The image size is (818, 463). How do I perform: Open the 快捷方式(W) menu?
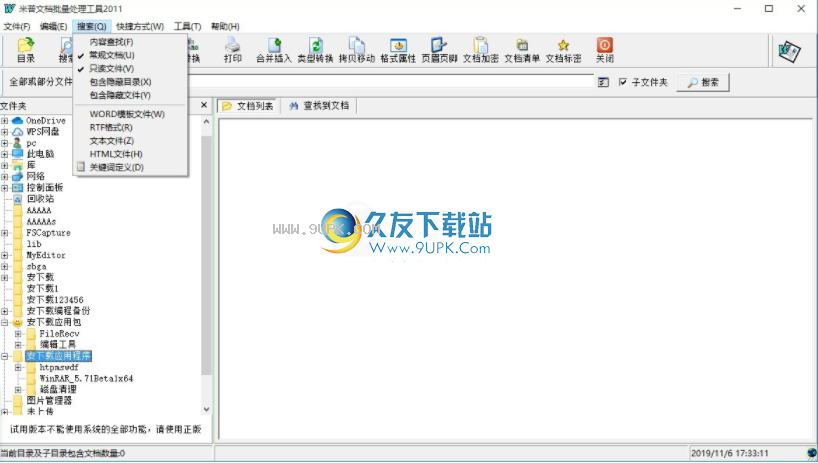point(140,26)
